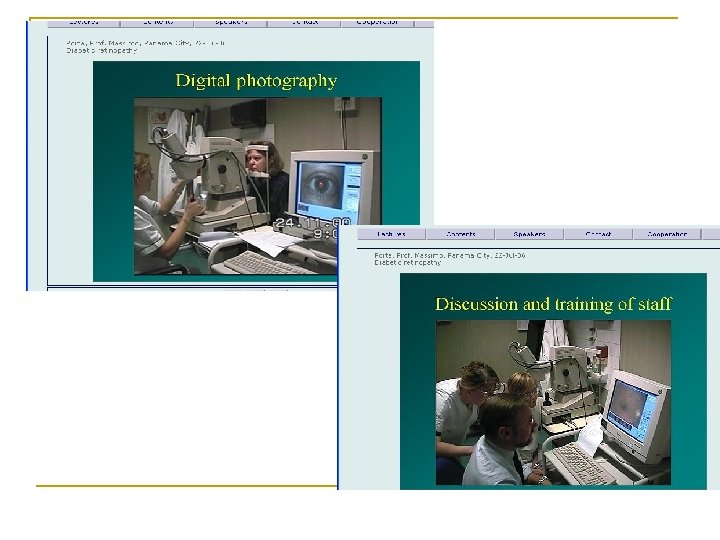
Task: Switch to Contents tab in lower Discussion page
Action: click(461, 234)
